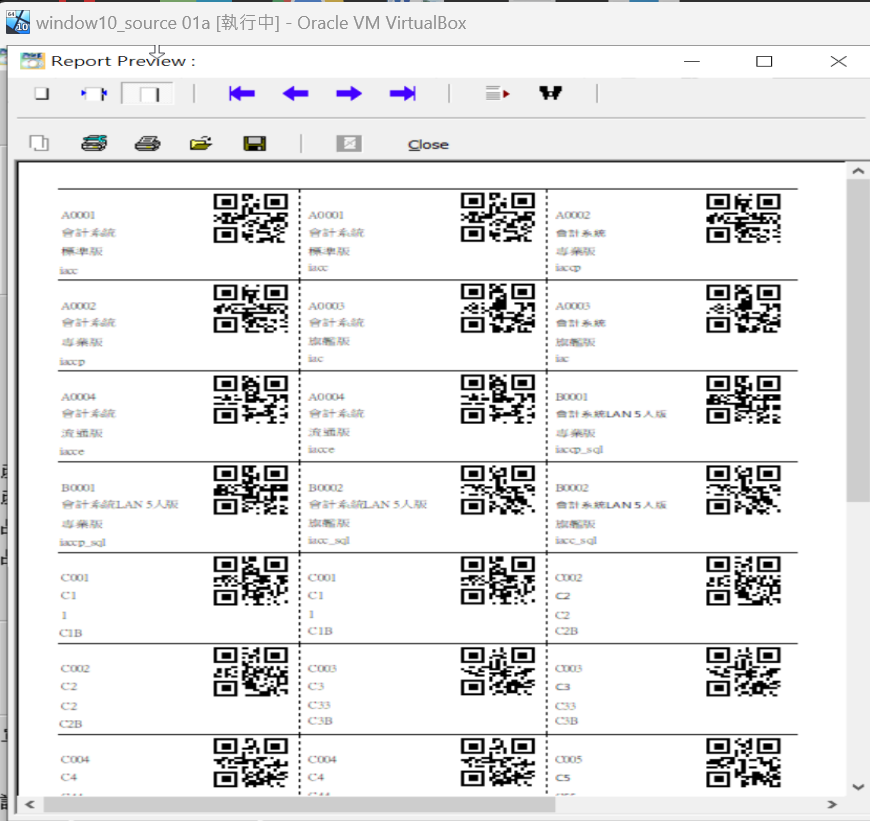
Task: Click the whole-page zoom icon in the toolbar
Action: point(42,94)
